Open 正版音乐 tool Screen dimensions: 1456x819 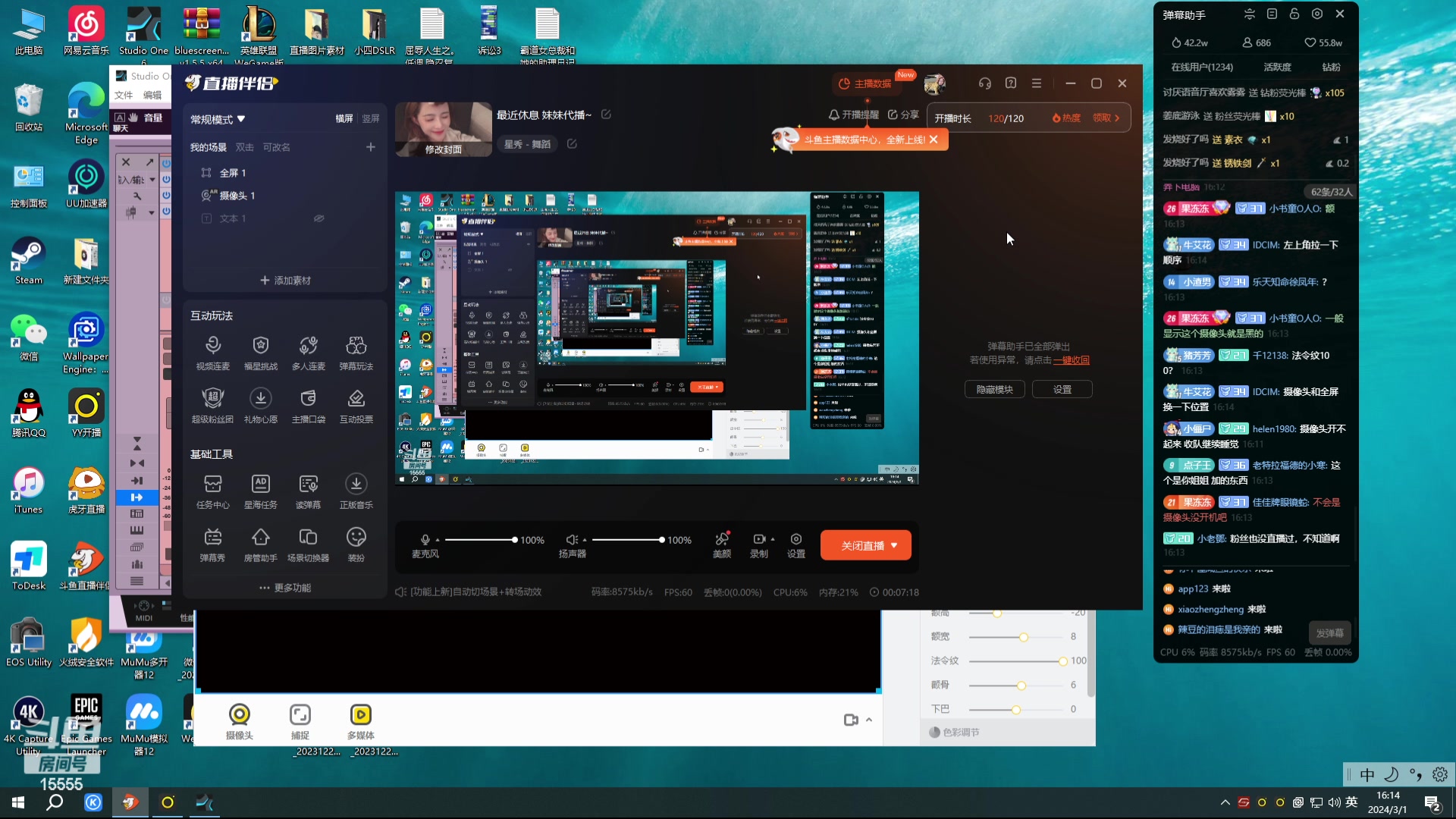click(356, 491)
